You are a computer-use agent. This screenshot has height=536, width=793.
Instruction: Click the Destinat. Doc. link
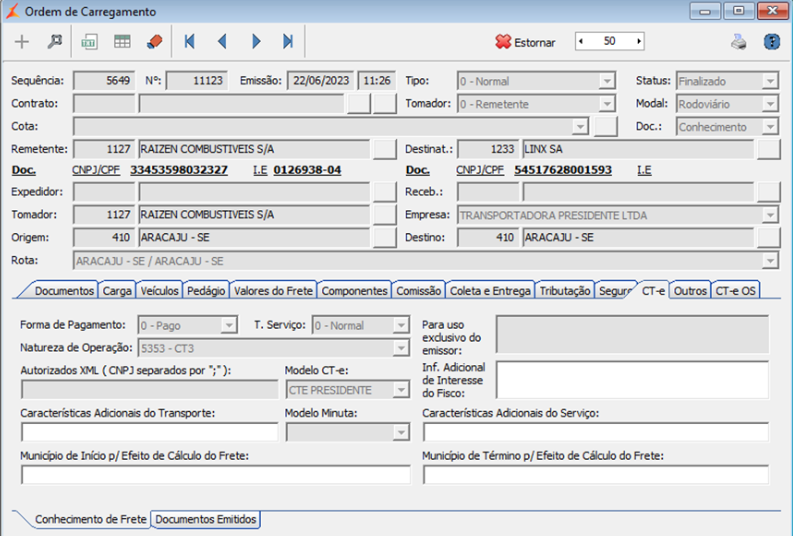click(x=418, y=170)
